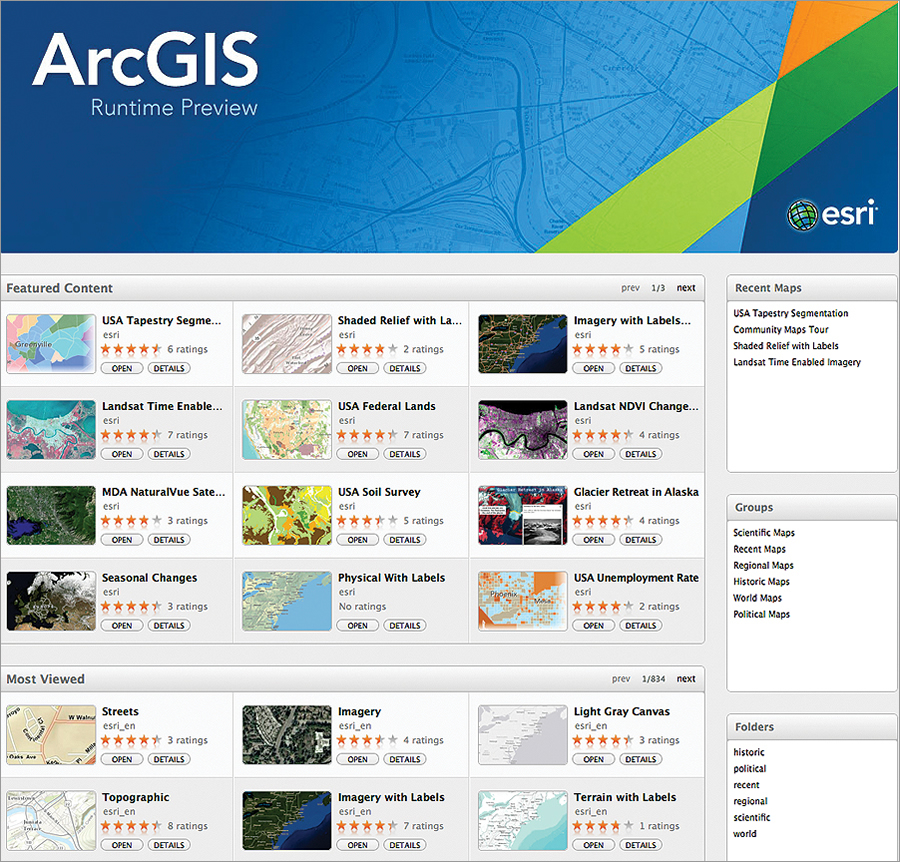
Task: Open the Regional Maps group
Action: pyautogui.click(x=763, y=565)
